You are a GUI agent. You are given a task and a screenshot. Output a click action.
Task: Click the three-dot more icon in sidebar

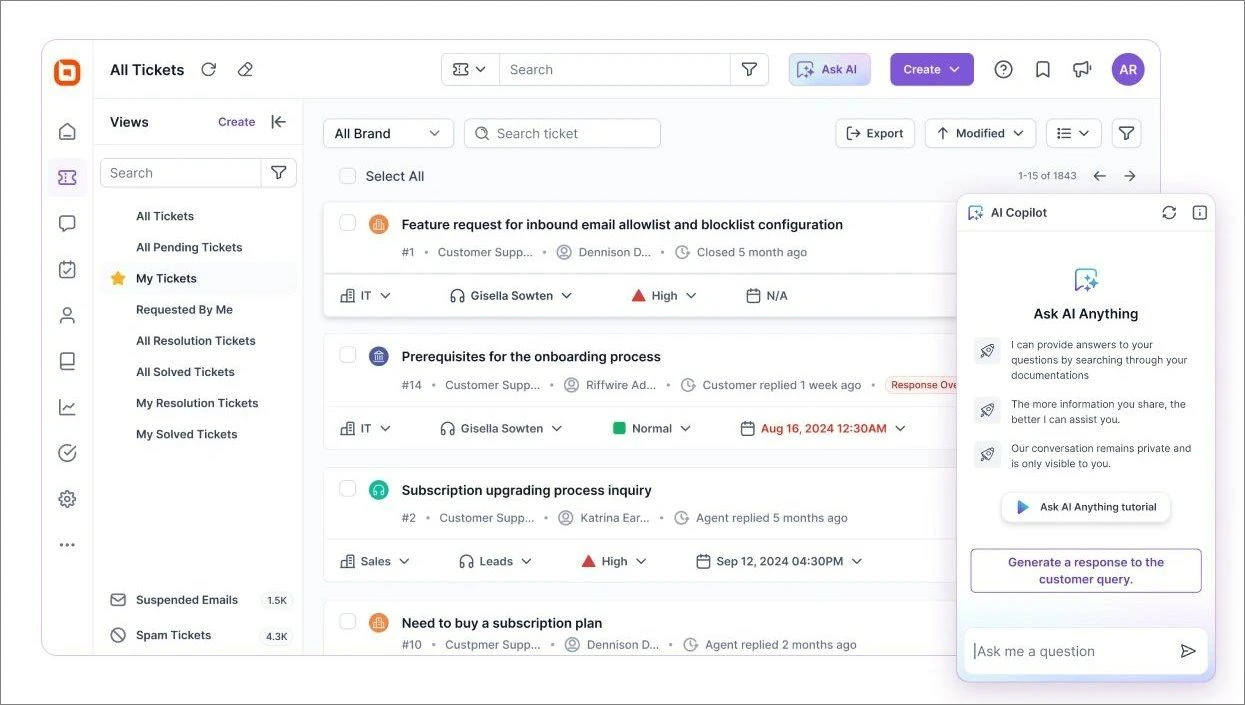tap(67, 545)
